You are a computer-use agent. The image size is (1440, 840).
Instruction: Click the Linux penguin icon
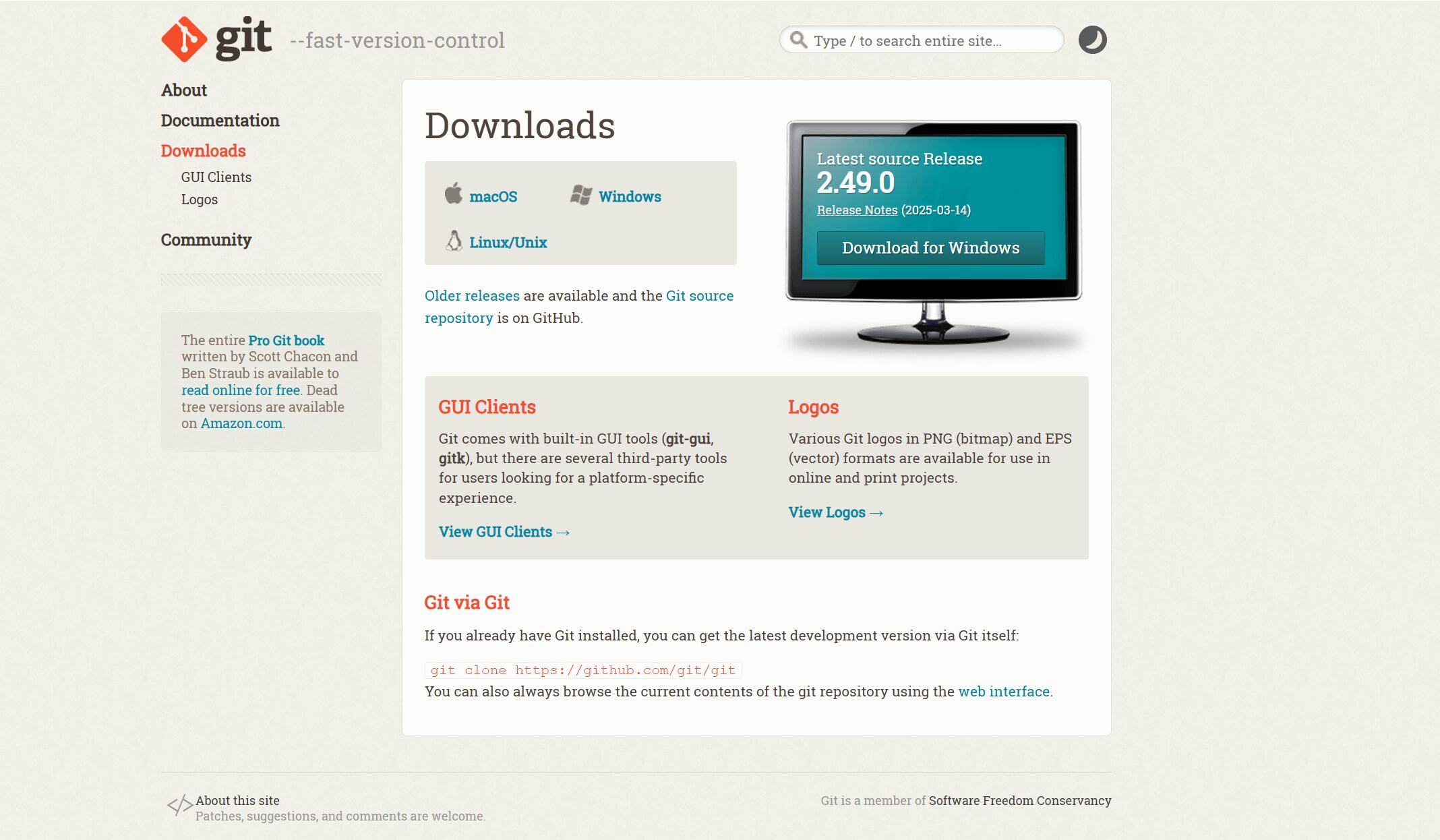pos(454,241)
